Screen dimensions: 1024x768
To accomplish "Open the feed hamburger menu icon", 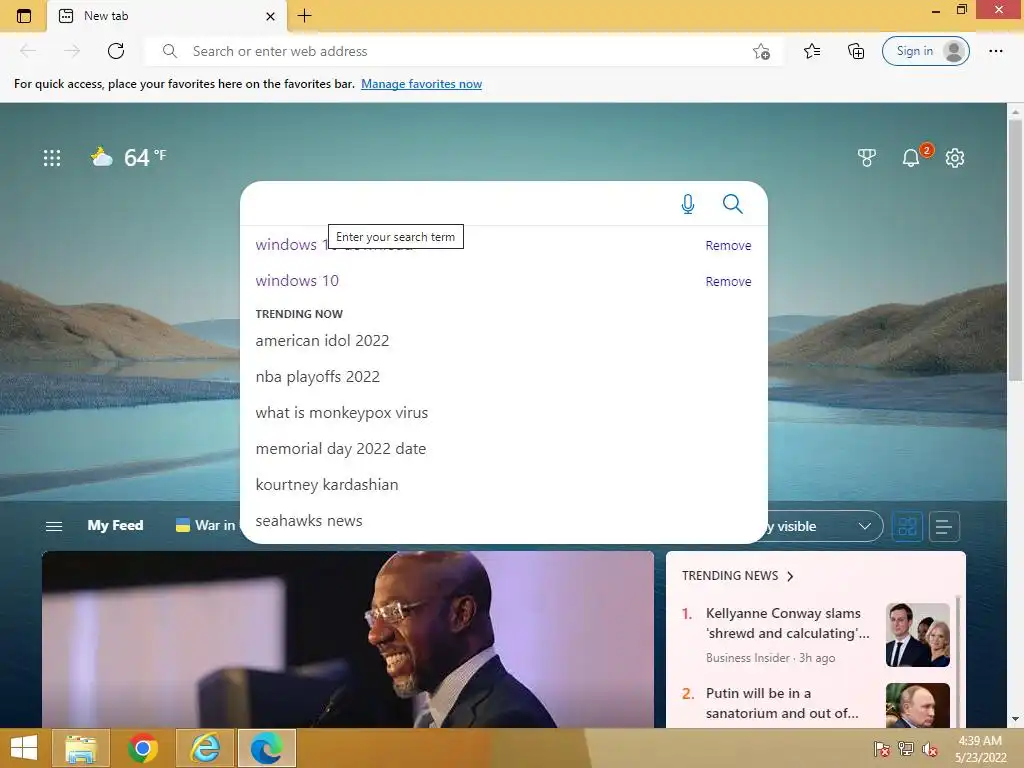I will point(54,526).
